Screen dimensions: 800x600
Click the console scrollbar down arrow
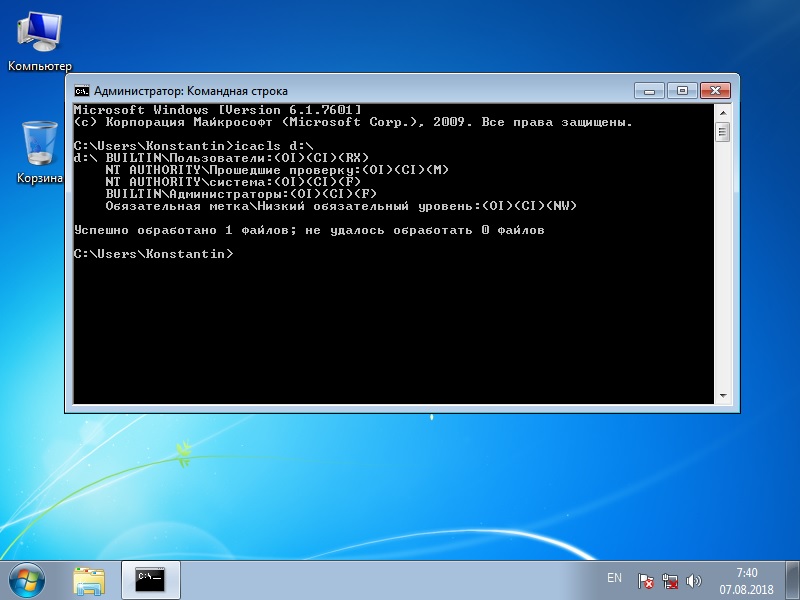coord(723,397)
